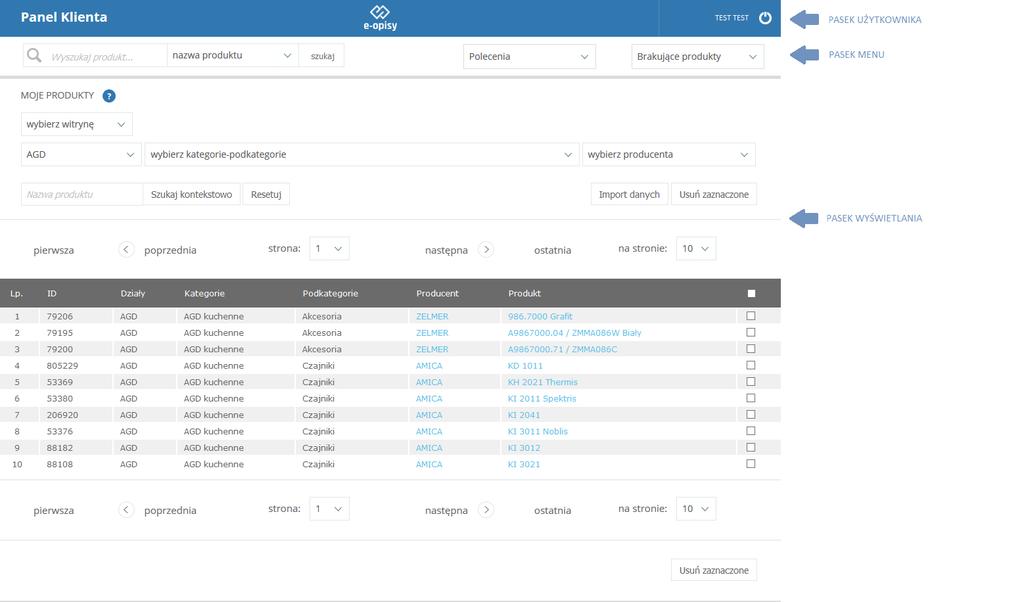This screenshot has height=602, width=1024.
Task: Click 'ostatnia' in the bottom pagination
Action: (552, 511)
